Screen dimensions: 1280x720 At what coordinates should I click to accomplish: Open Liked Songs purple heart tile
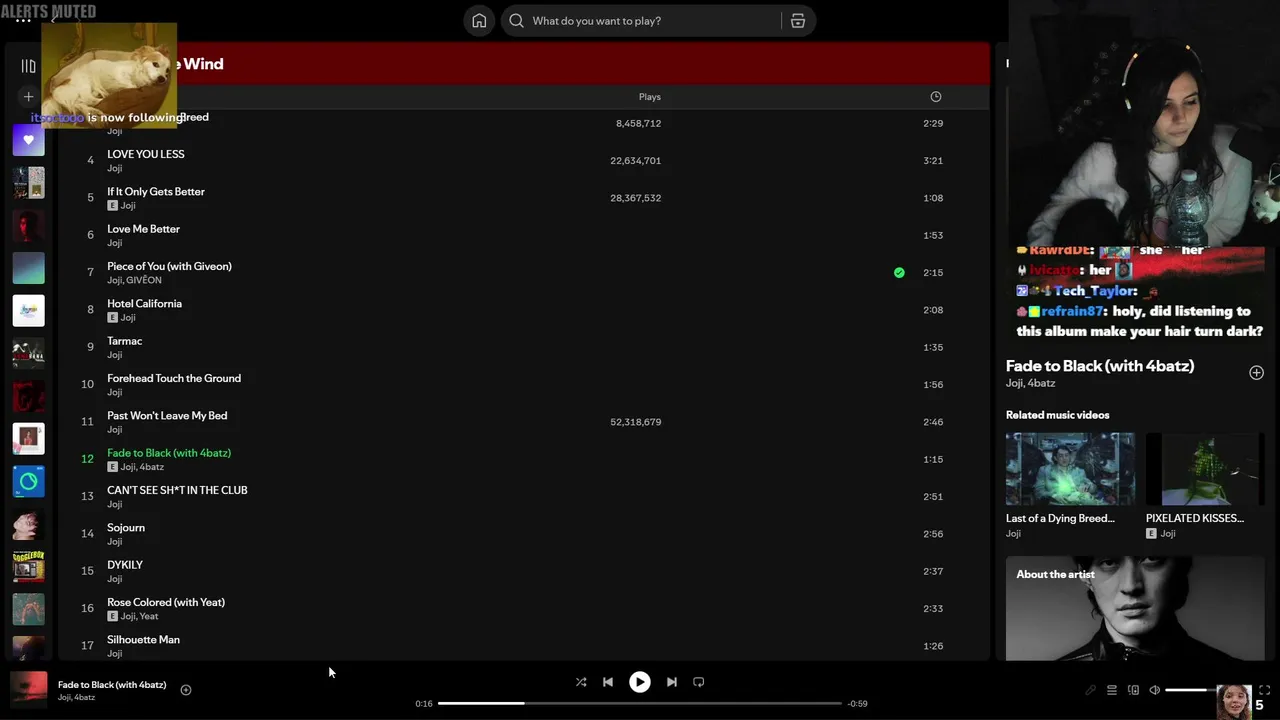[28, 140]
